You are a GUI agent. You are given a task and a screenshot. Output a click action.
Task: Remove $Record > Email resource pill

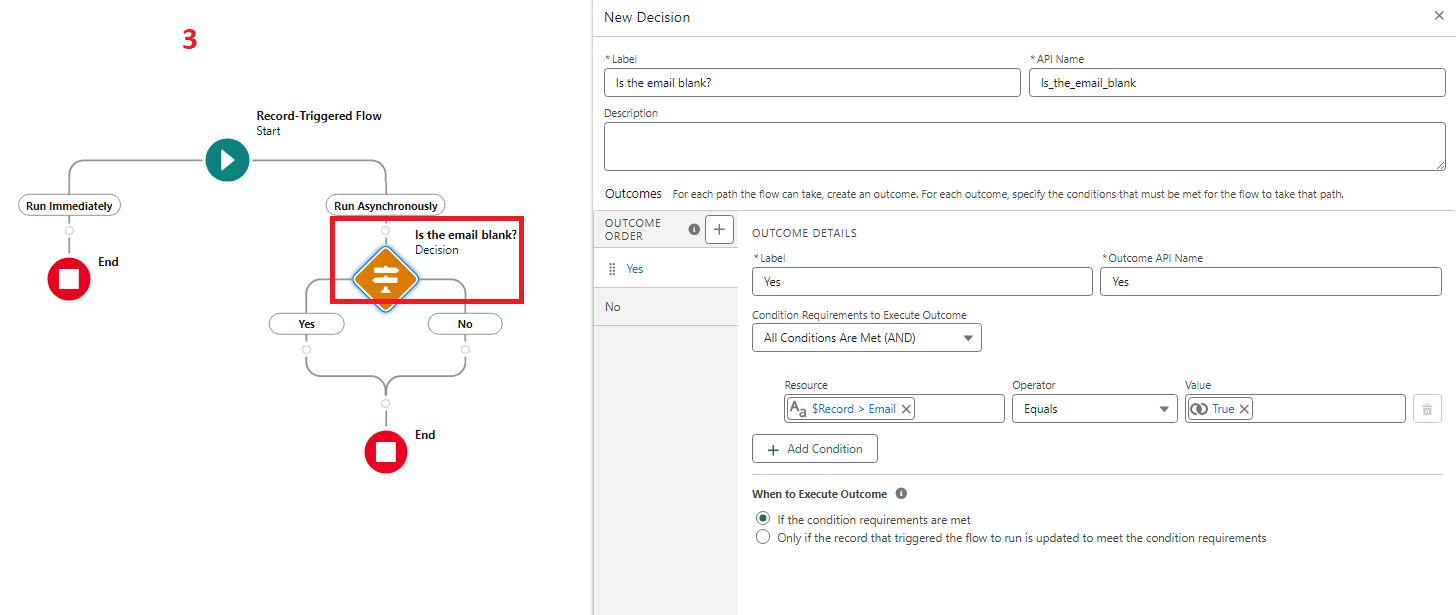[x=906, y=409]
